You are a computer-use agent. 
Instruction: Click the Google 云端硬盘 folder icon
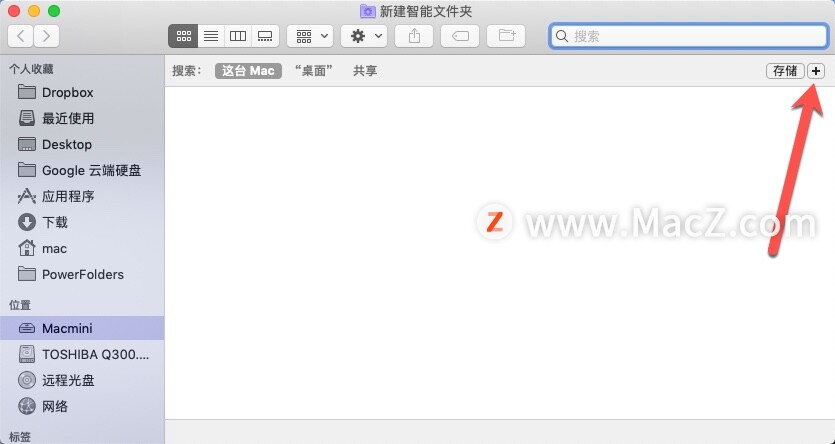[x=27, y=170]
